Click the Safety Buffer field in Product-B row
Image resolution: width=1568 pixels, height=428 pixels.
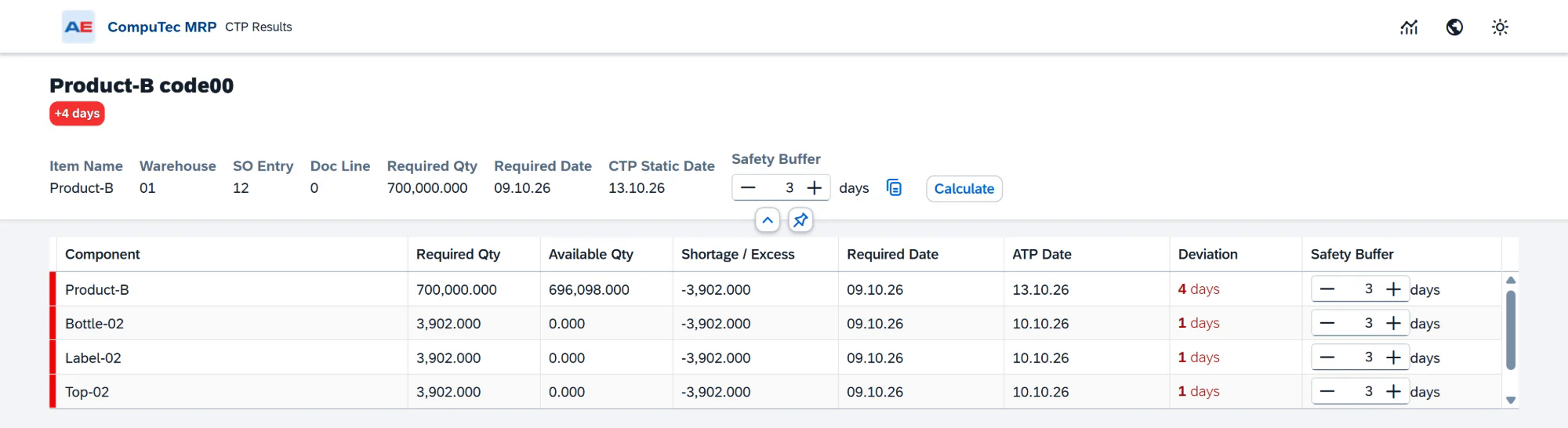[x=1360, y=289]
